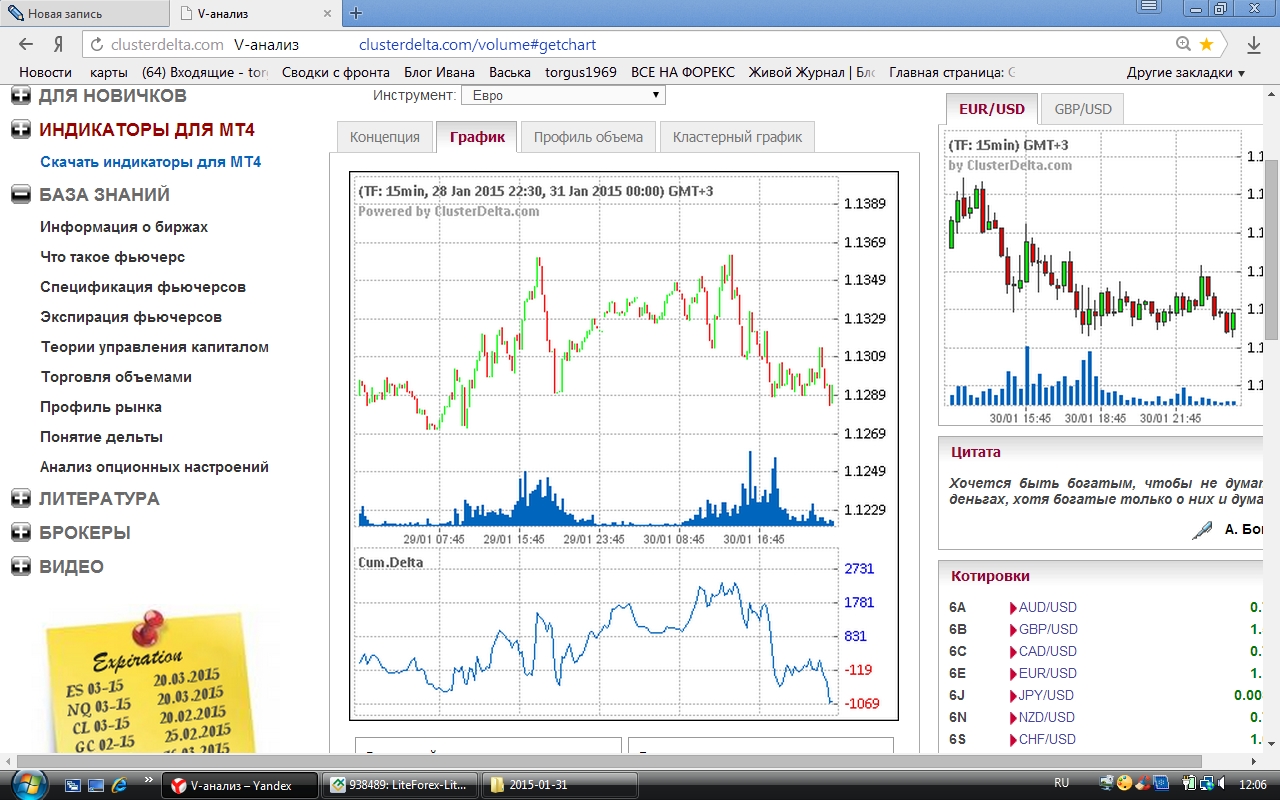Collapse the БАЗА ЗНАНИЙ section
Screen dimensions: 1280x800
21,195
